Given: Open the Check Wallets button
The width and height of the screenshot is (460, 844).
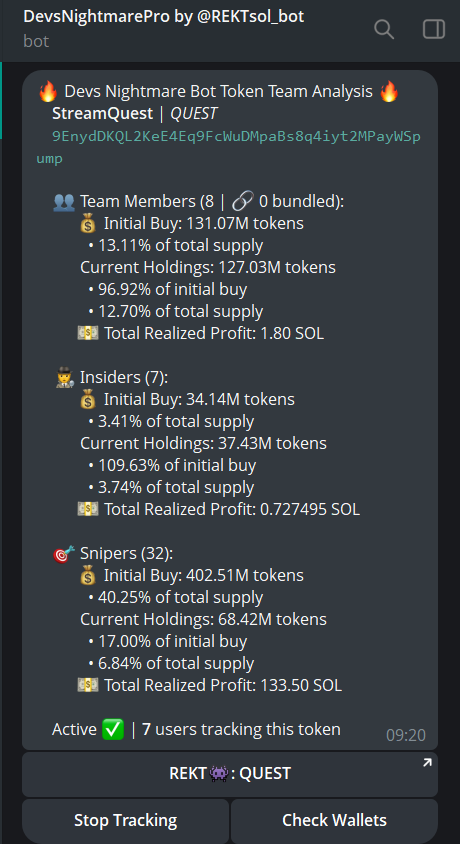Looking at the screenshot, I should [x=334, y=821].
